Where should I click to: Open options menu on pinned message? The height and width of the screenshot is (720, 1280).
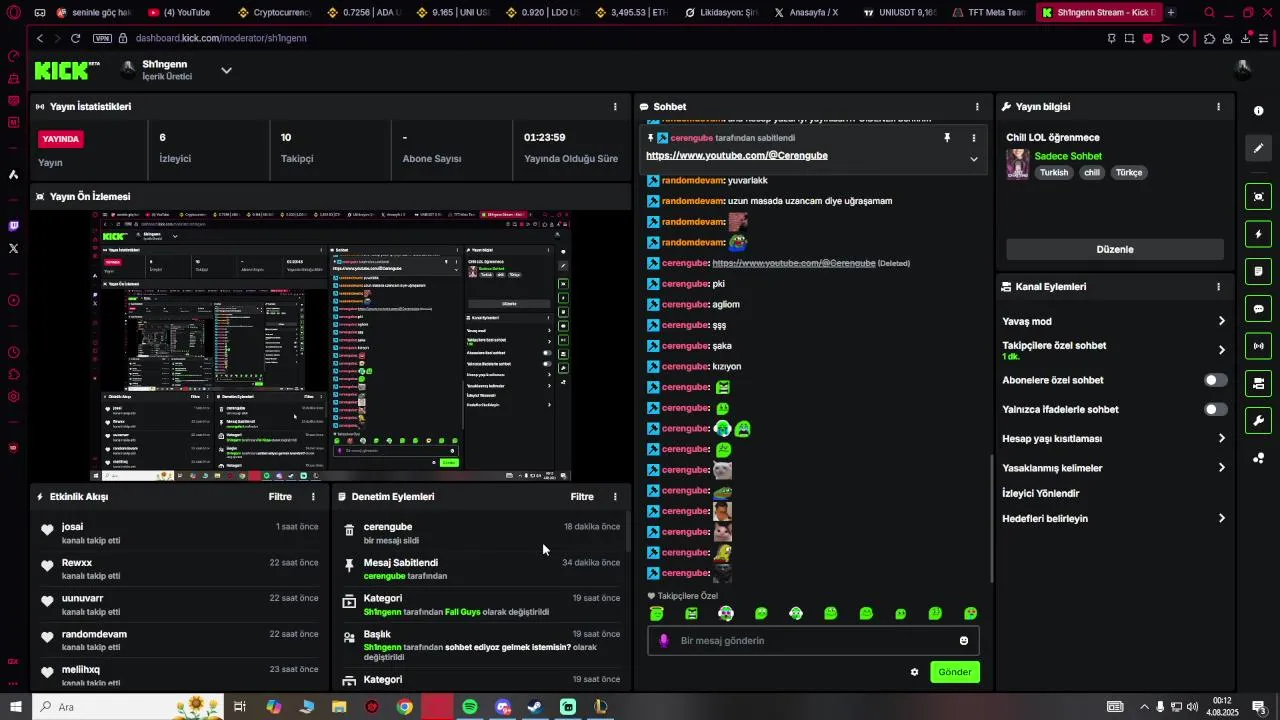[974, 138]
